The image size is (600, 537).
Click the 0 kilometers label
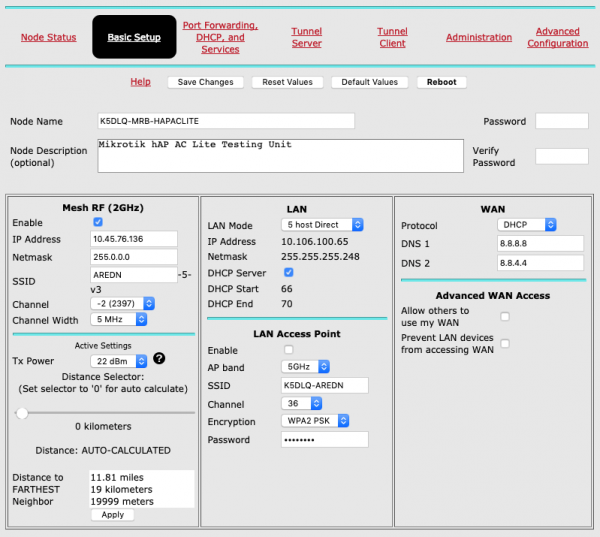103,426
